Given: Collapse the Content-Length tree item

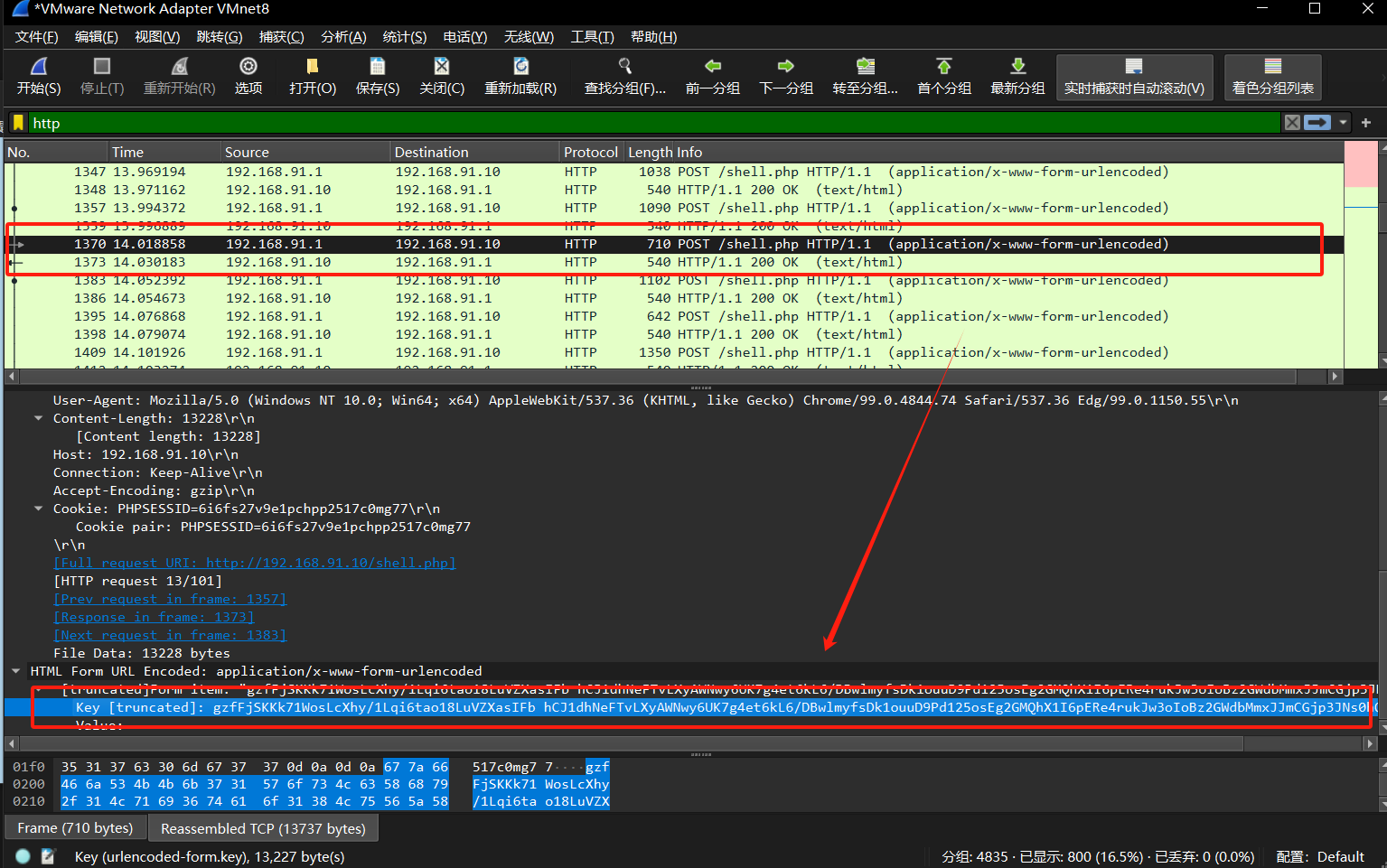Looking at the screenshot, I should pyautogui.click(x=38, y=418).
